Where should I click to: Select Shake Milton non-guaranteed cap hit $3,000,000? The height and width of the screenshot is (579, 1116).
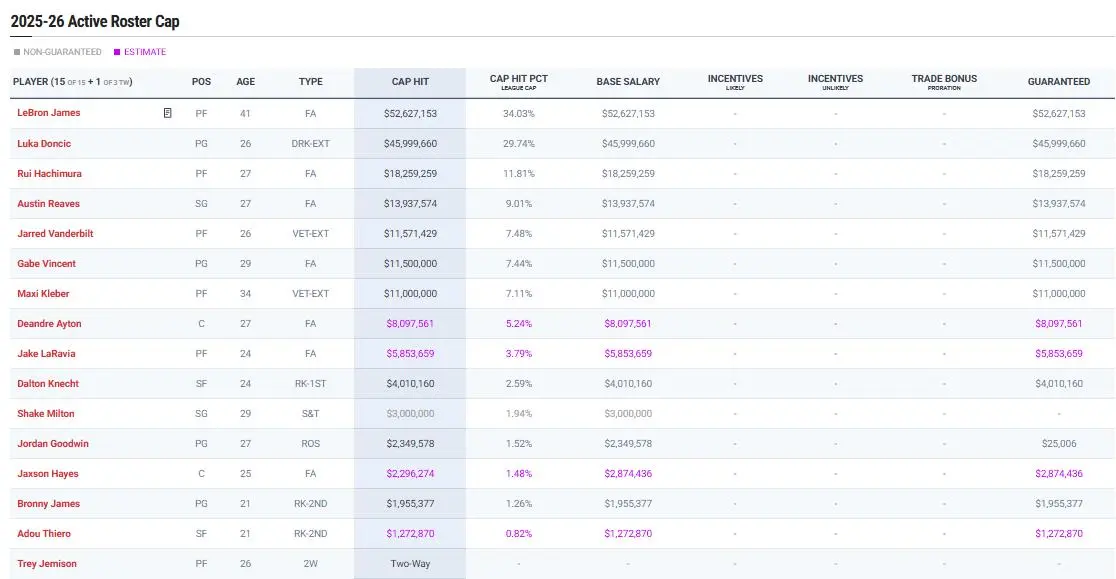410,413
